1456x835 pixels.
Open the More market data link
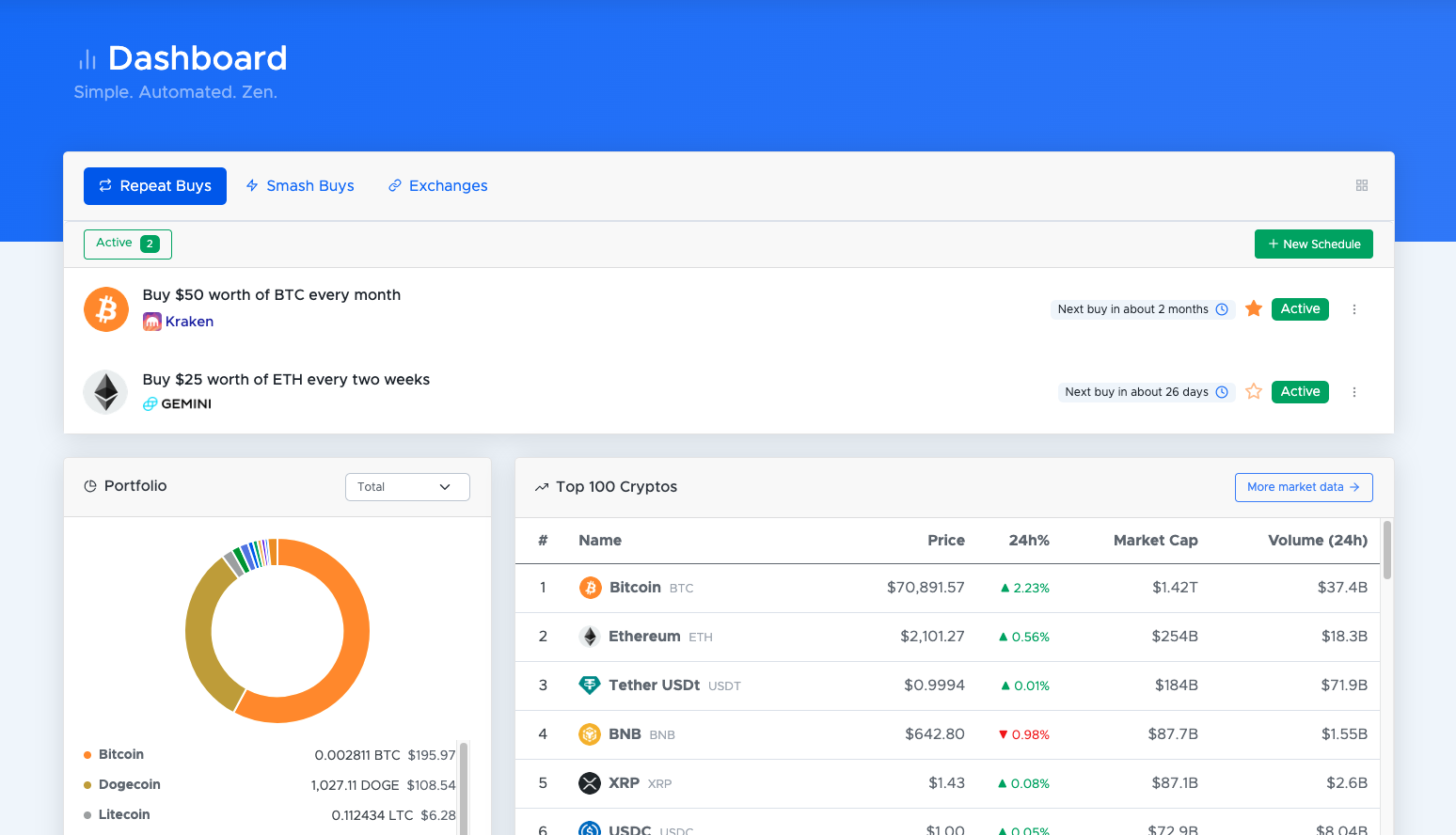coord(1303,487)
